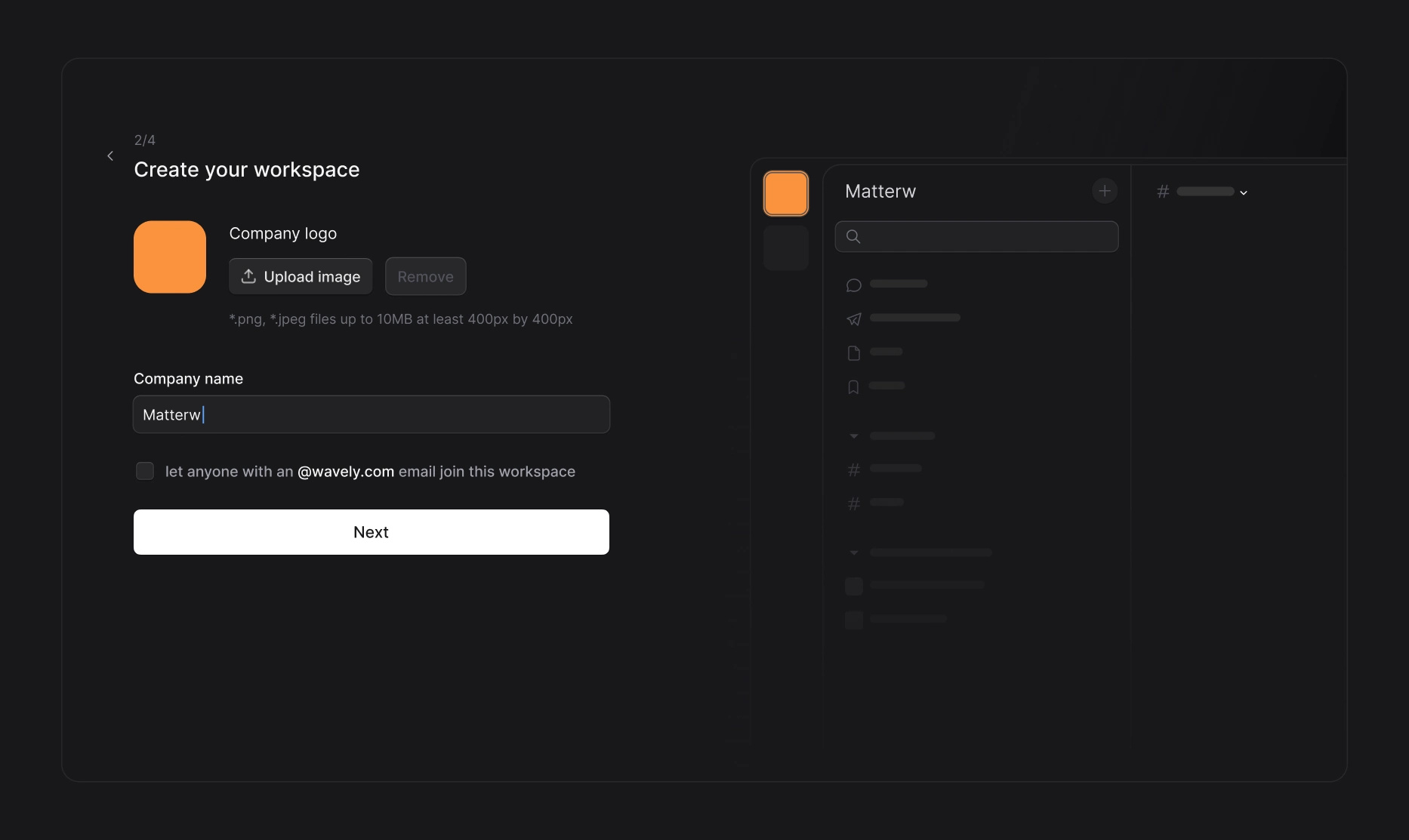Viewport: 1409px width, 840px height.
Task: Collapse the lower section disclosure triangle
Action: tap(854, 553)
